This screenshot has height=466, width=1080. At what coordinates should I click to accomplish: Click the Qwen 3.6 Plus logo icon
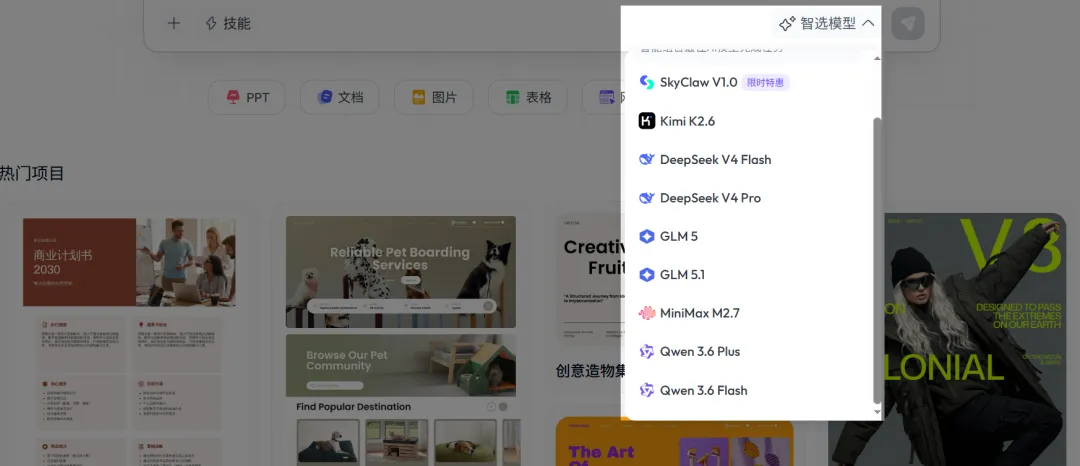647,352
